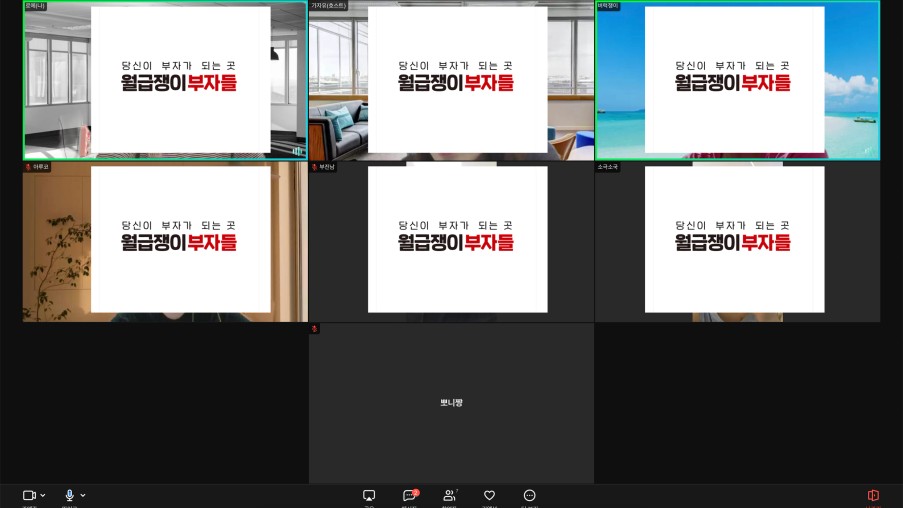Open the heart reactions menu
The width and height of the screenshot is (903, 508).
490,495
